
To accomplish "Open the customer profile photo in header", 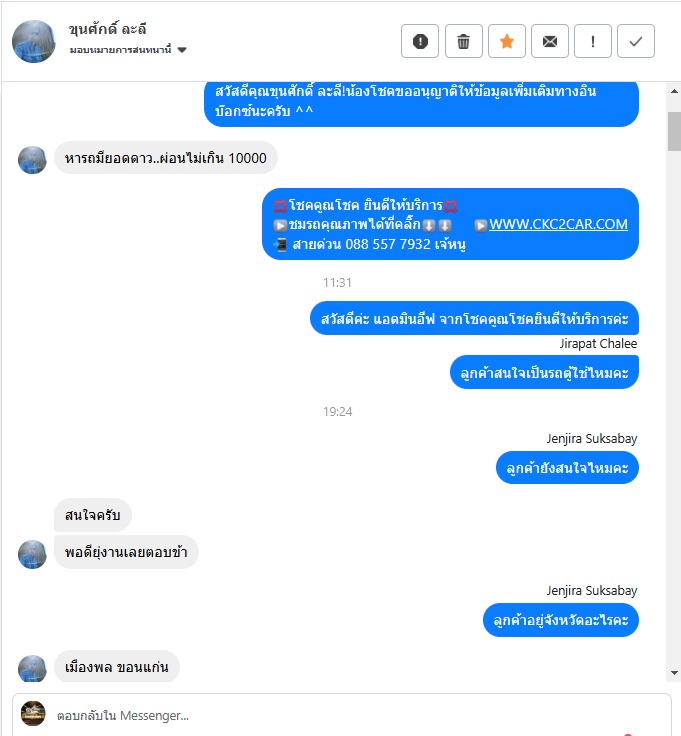I will click(x=34, y=41).
